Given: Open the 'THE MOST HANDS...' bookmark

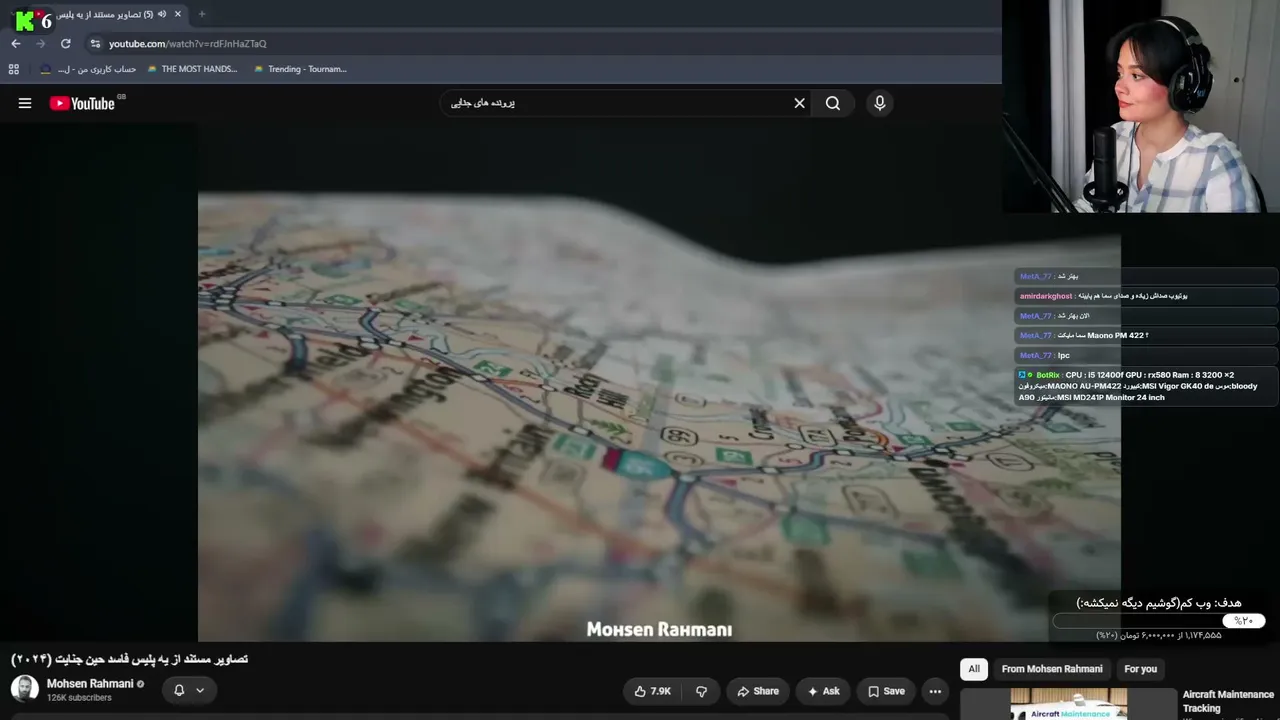Looking at the screenshot, I should pos(192,69).
